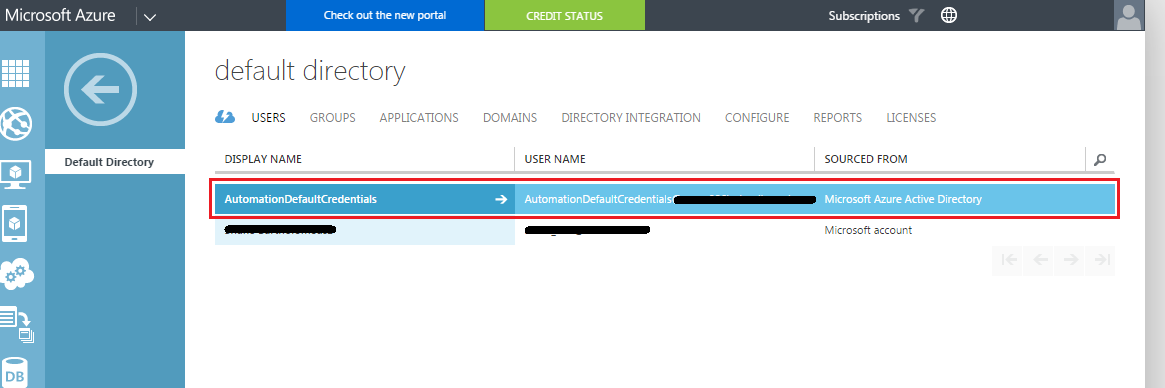Click Check out the new portal button
This screenshot has height=388, width=1165.
click(x=385, y=15)
